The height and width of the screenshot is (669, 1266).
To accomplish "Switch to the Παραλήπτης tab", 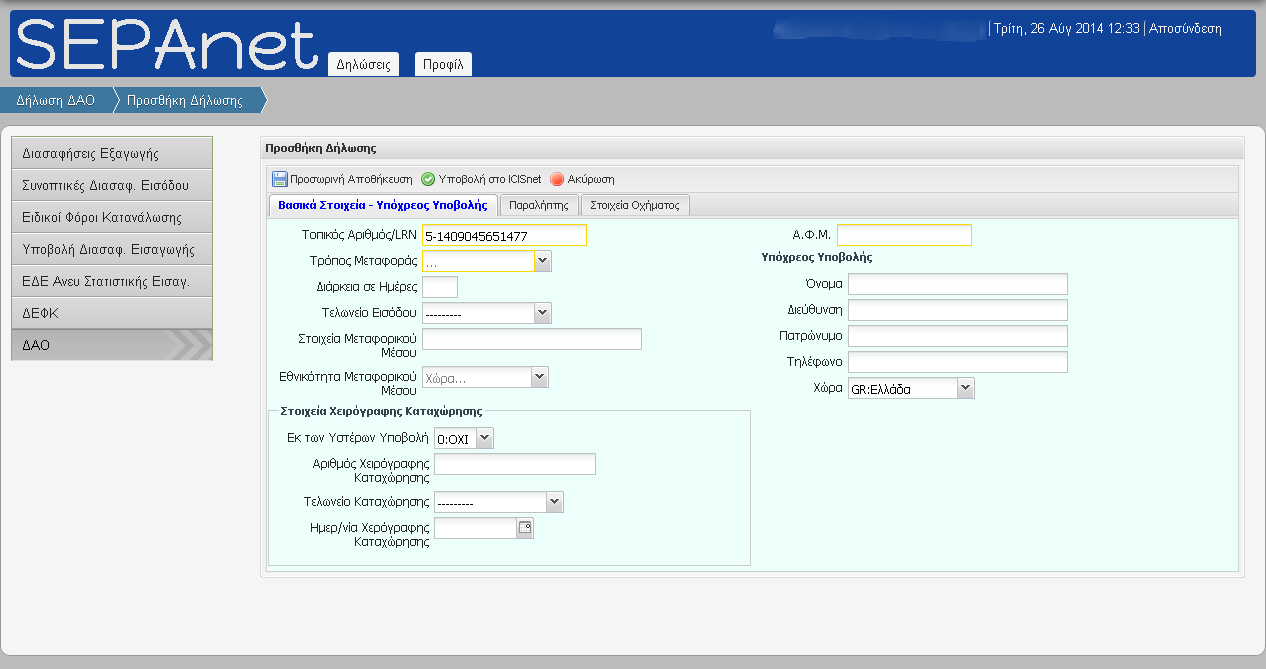I will [x=539, y=205].
